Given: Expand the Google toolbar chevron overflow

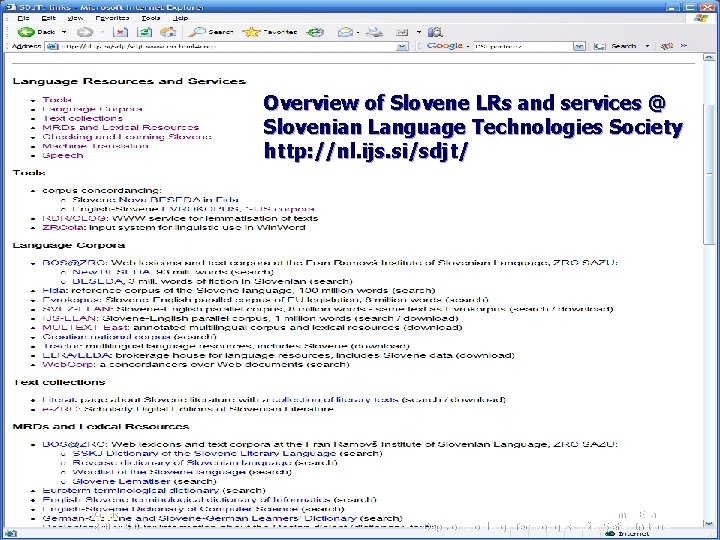Looking at the screenshot, I should (684, 46).
